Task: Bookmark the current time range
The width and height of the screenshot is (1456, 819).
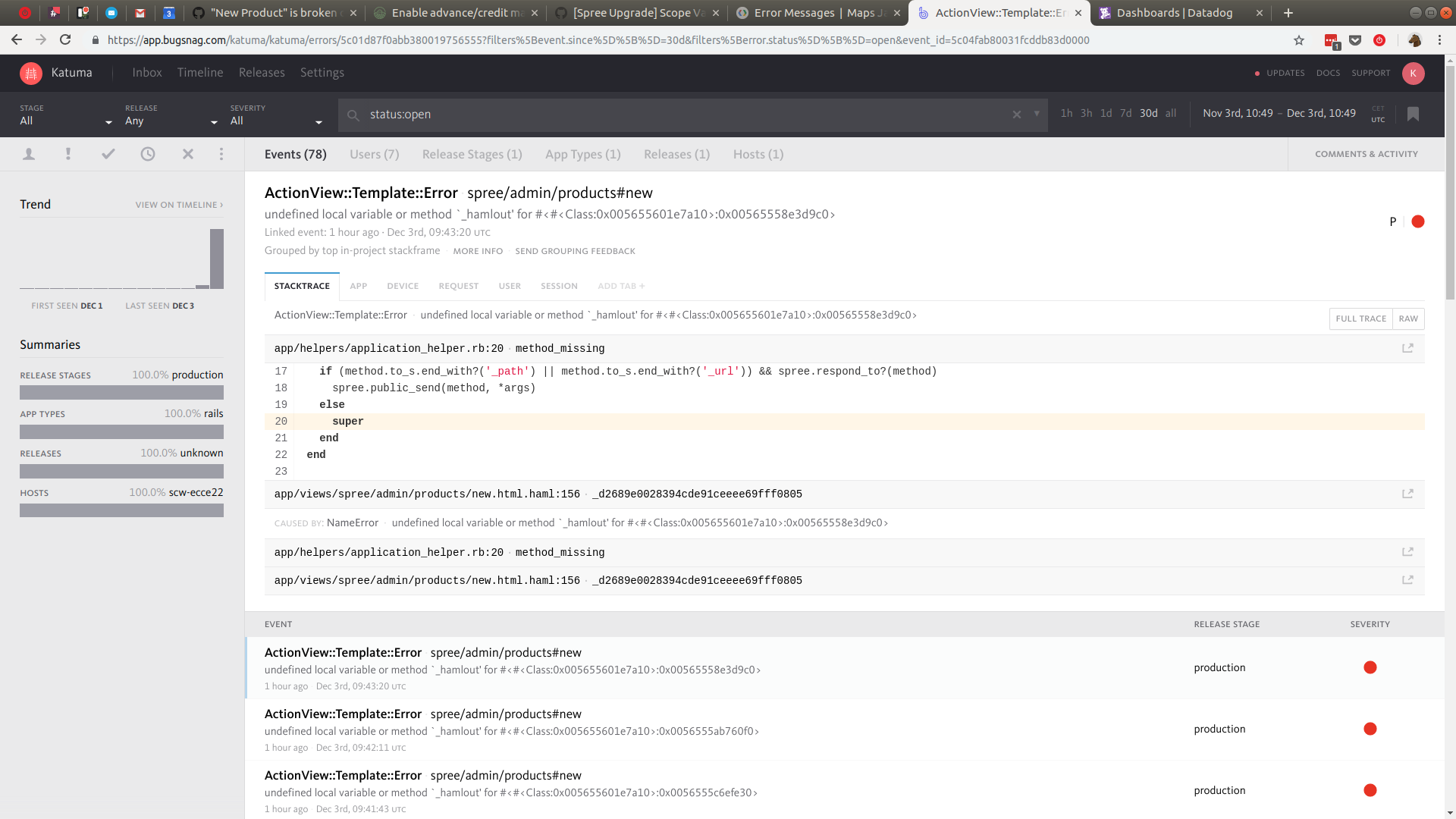Action: coord(1413,114)
